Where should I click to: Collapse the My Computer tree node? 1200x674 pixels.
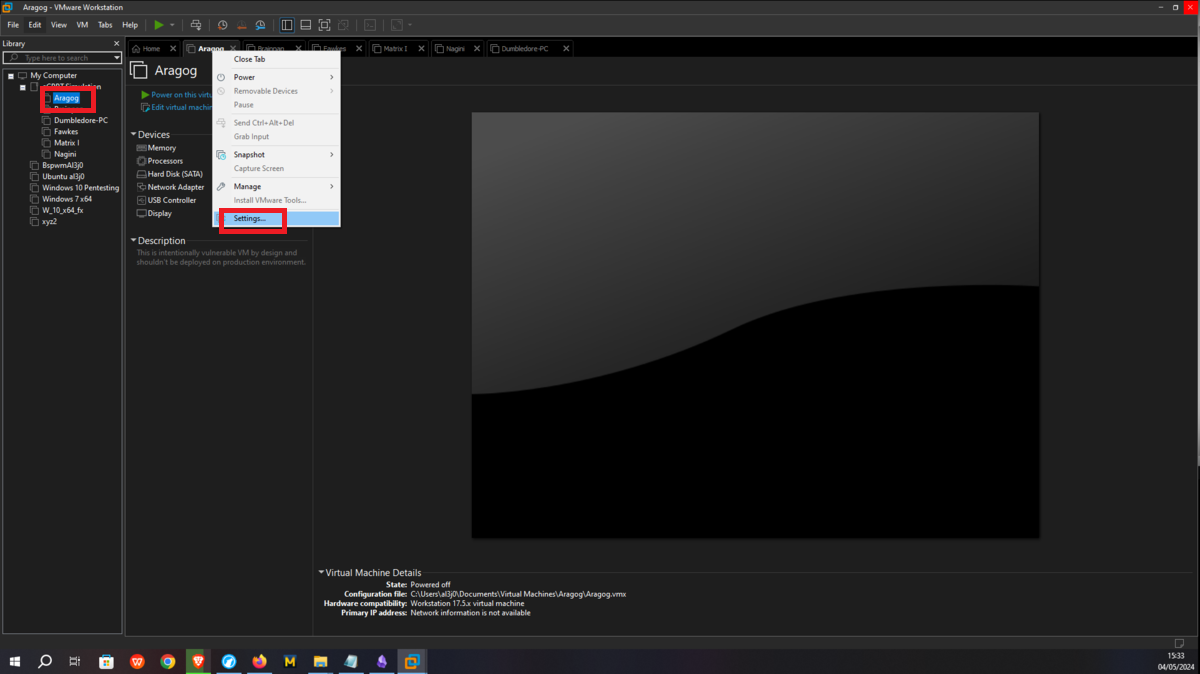coord(11,75)
